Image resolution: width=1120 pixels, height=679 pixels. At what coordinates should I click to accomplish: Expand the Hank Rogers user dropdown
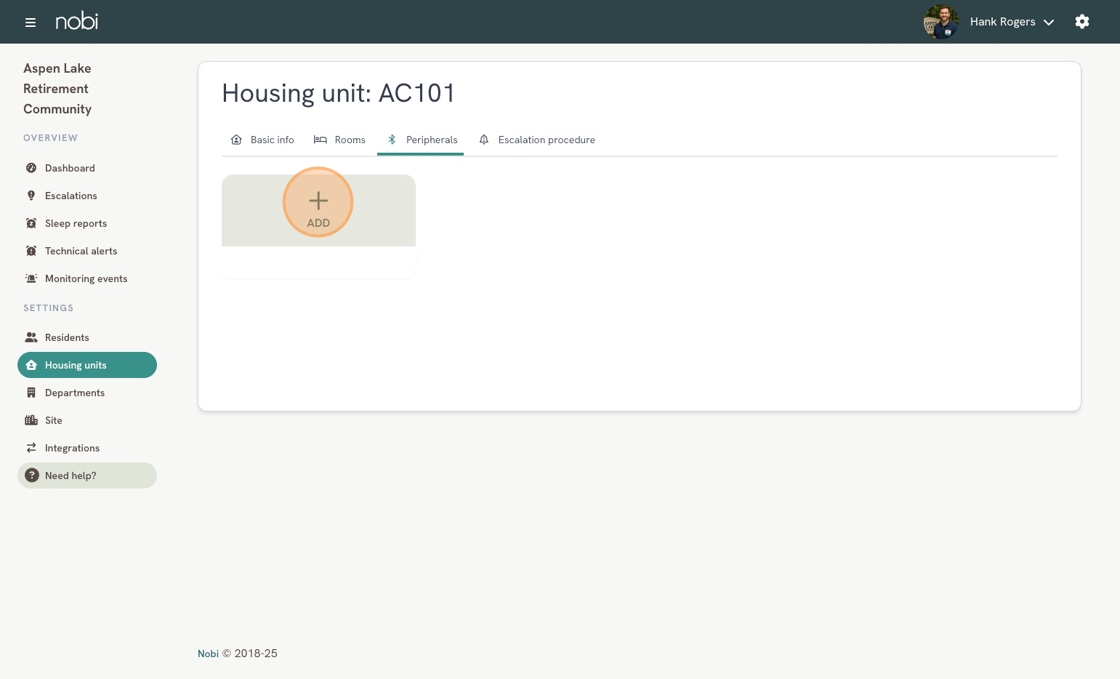tap(1048, 22)
